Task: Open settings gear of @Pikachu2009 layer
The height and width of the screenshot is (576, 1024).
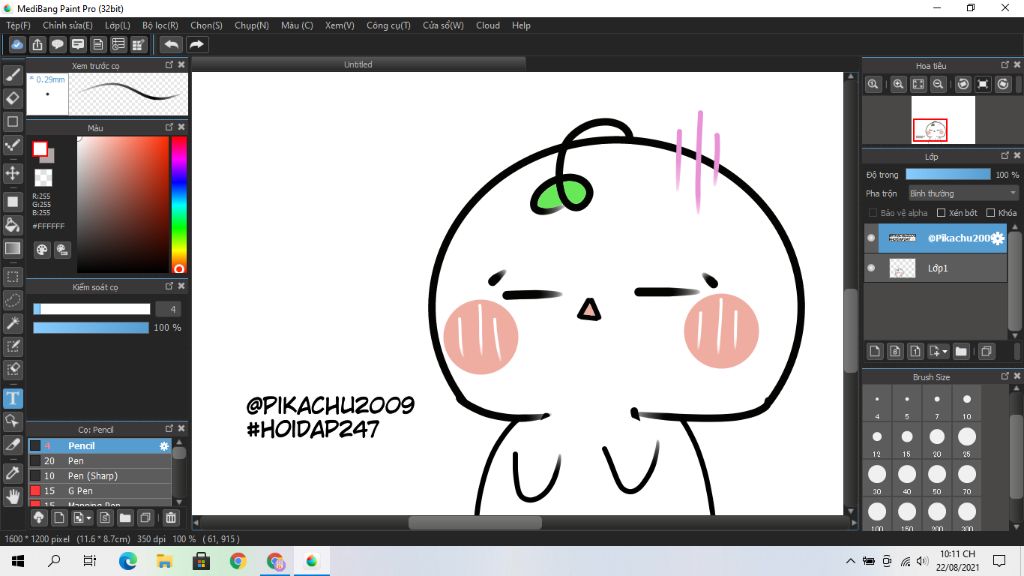Action: tap(998, 238)
